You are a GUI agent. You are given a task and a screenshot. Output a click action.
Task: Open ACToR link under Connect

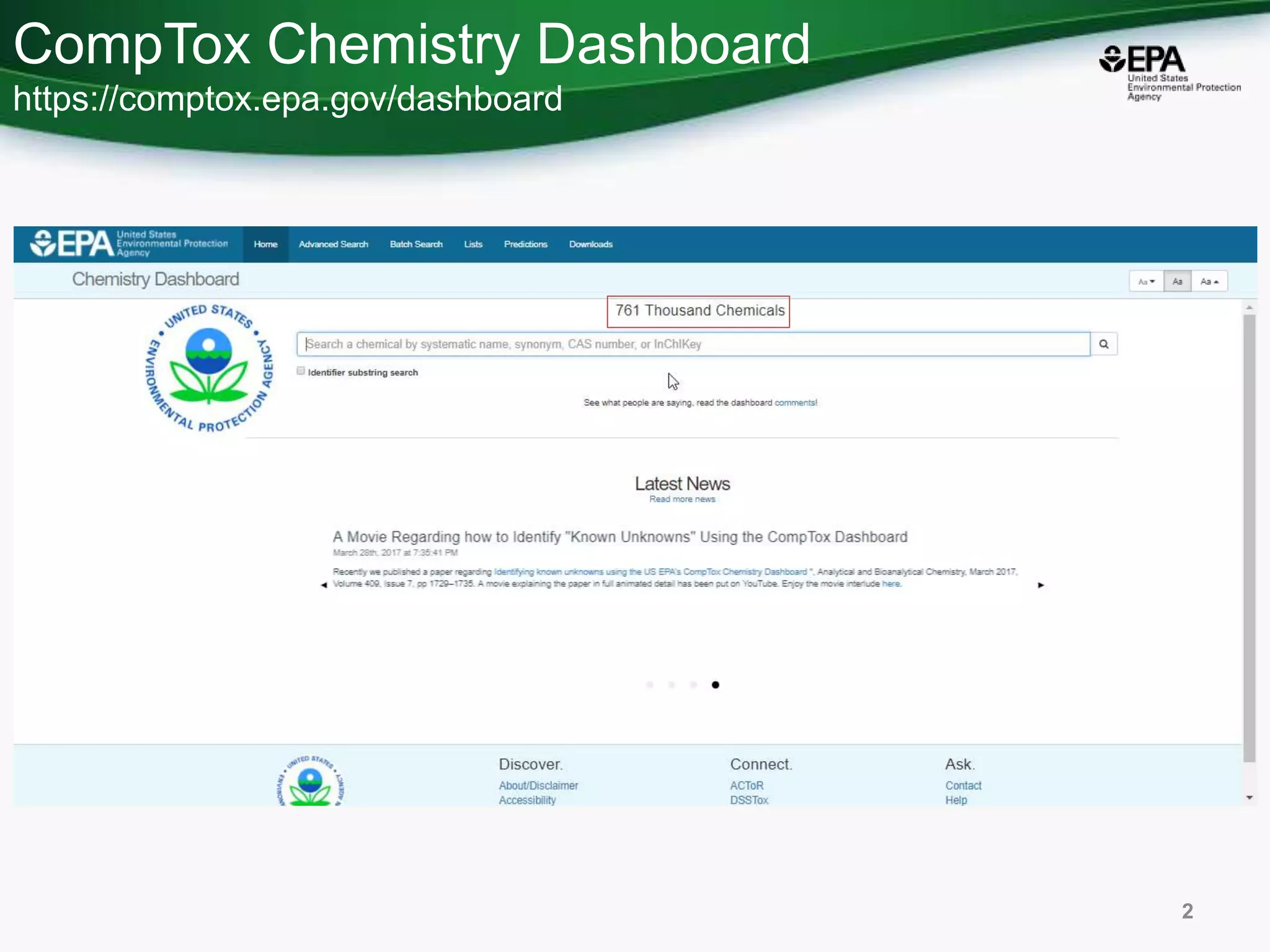tap(747, 786)
